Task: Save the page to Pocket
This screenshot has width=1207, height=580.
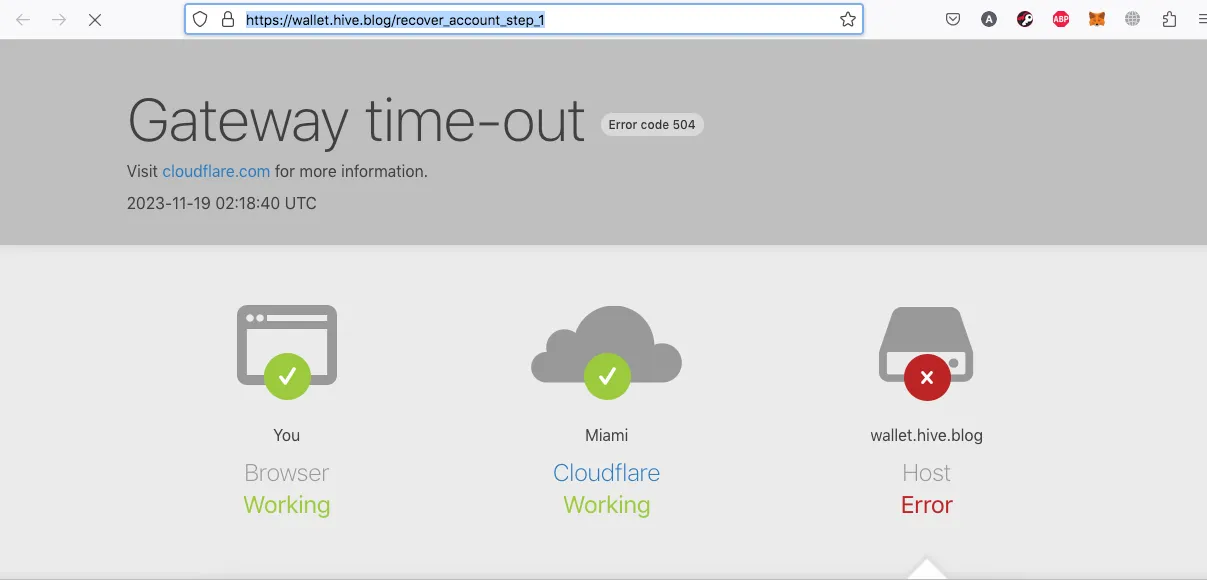Action: (953, 19)
